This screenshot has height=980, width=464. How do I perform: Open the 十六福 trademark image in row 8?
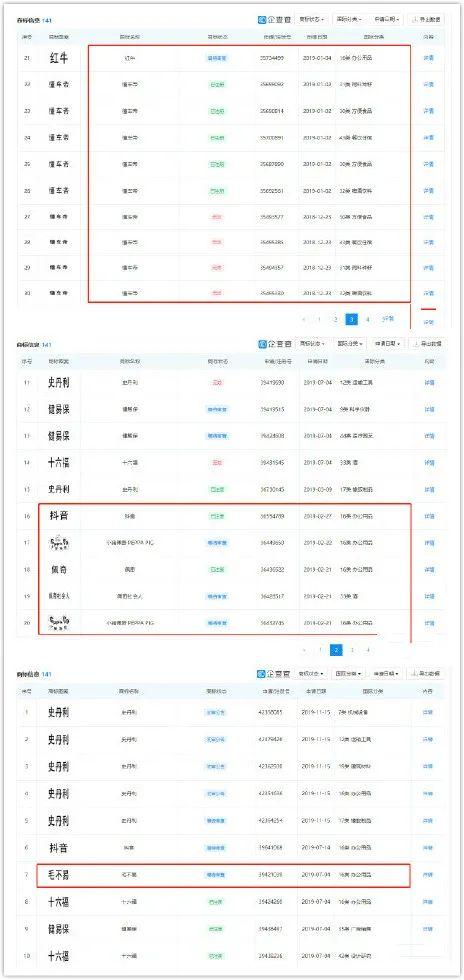click(x=58, y=902)
